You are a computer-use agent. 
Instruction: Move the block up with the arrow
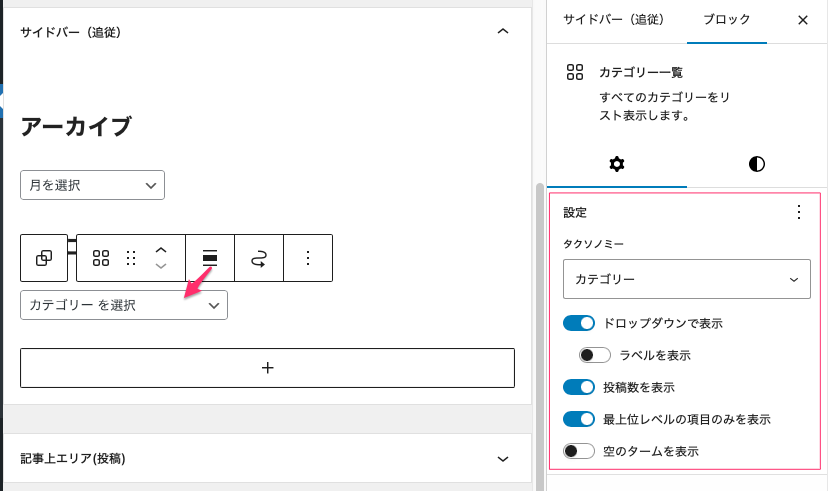(x=160, y=250)
